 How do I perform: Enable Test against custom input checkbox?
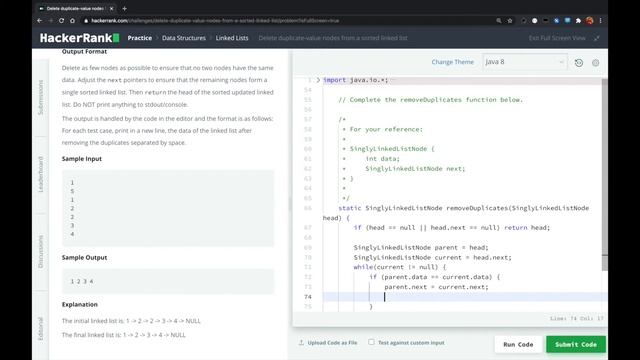(371, 342)
